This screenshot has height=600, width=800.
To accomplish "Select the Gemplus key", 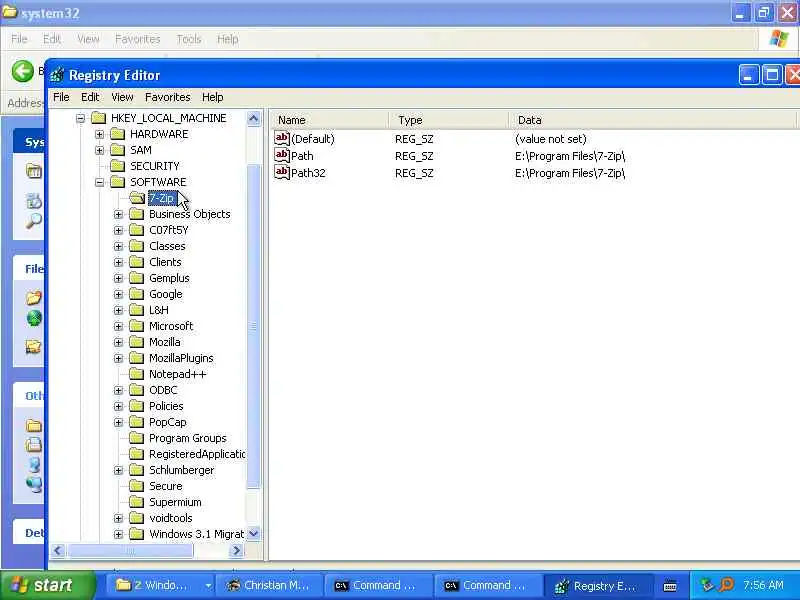I will tap(169, 278).
